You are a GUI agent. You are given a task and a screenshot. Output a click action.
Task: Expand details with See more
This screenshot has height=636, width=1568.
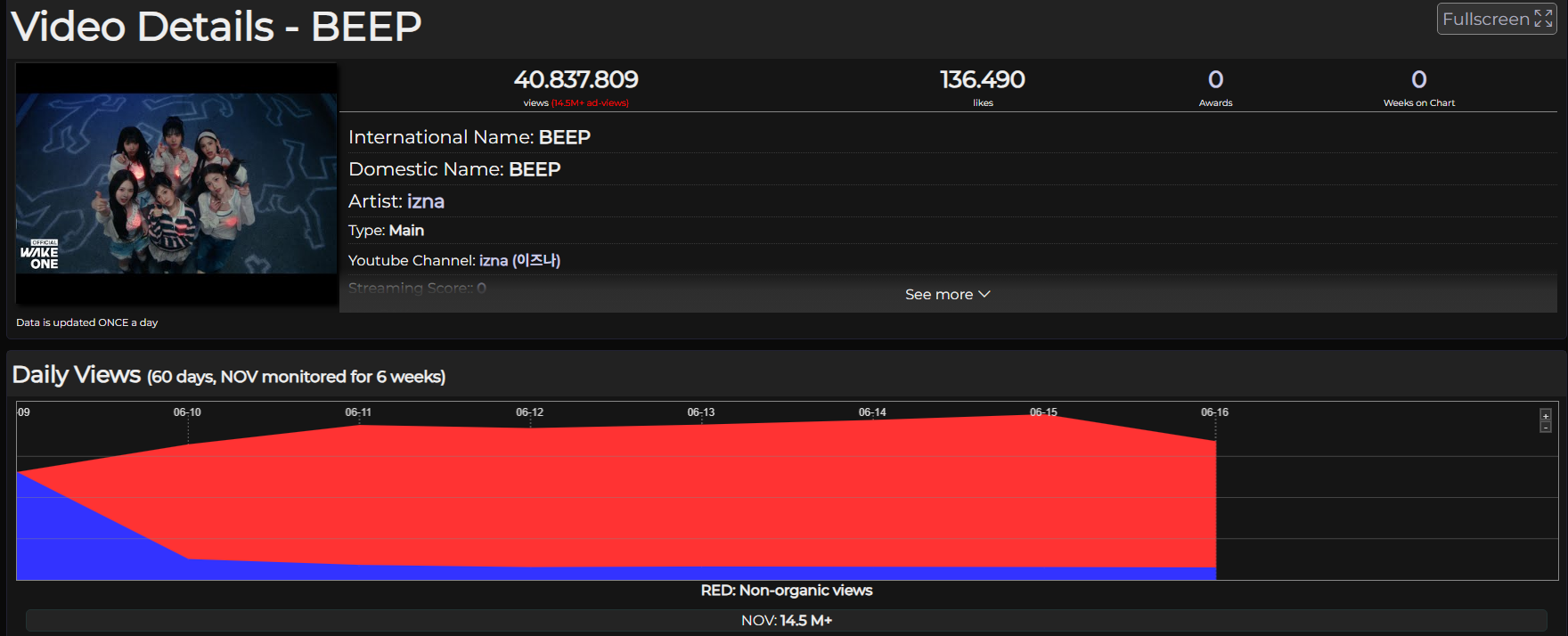pyautogui.click(x=948, y=294)
